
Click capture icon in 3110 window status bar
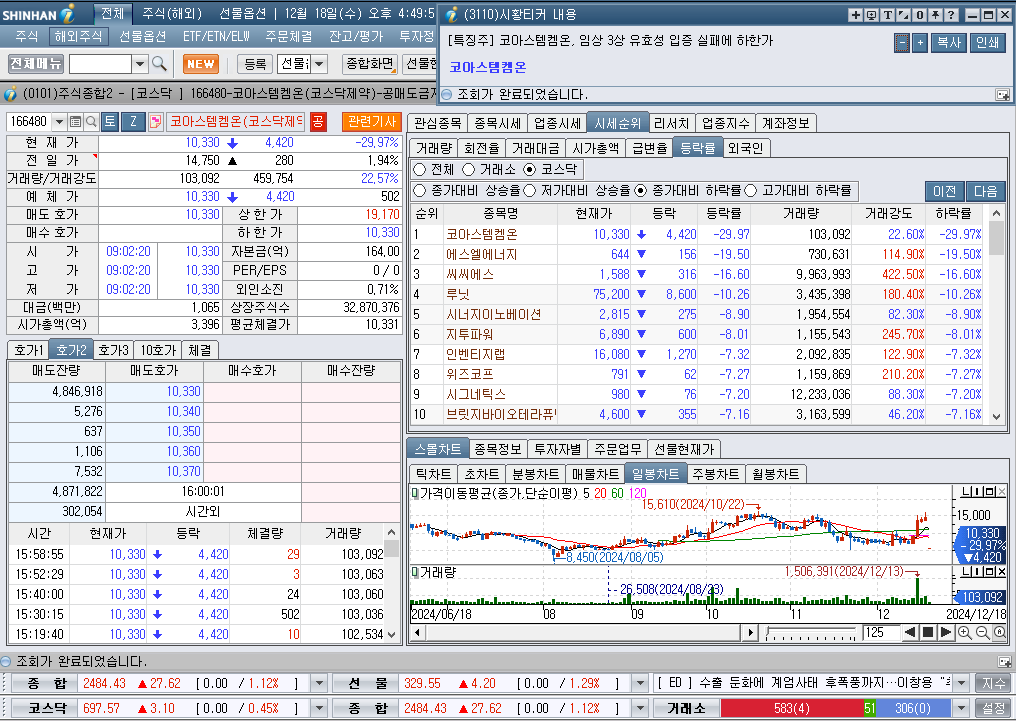(1002, 95)
